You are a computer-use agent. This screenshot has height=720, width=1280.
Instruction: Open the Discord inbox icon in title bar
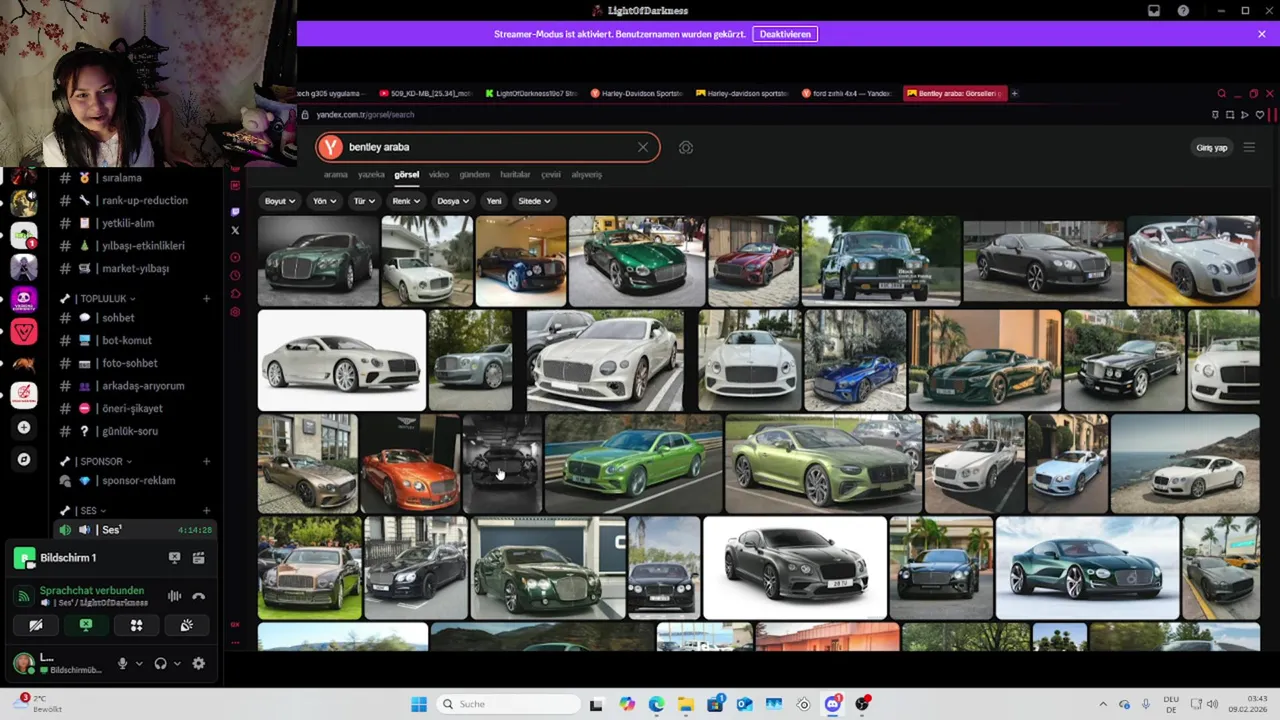1154,11
